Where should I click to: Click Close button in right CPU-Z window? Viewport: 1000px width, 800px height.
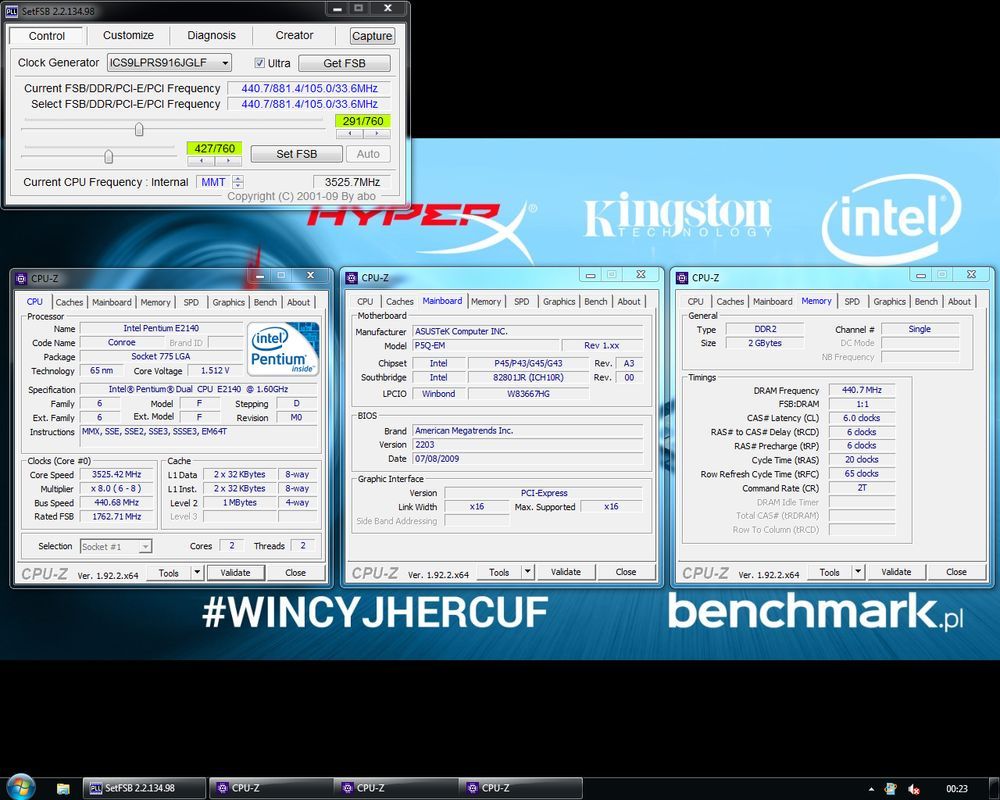click(x=956, y=572)
